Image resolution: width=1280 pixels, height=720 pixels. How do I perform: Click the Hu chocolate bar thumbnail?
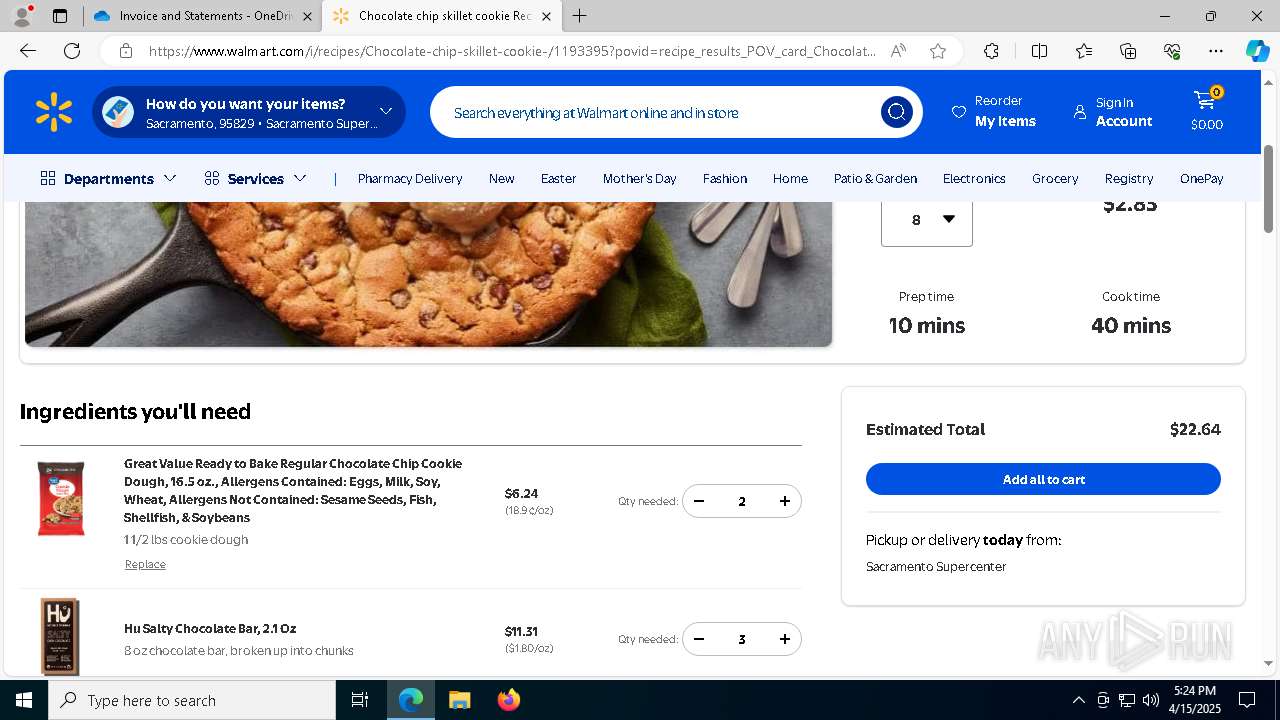tap(60, 636)
